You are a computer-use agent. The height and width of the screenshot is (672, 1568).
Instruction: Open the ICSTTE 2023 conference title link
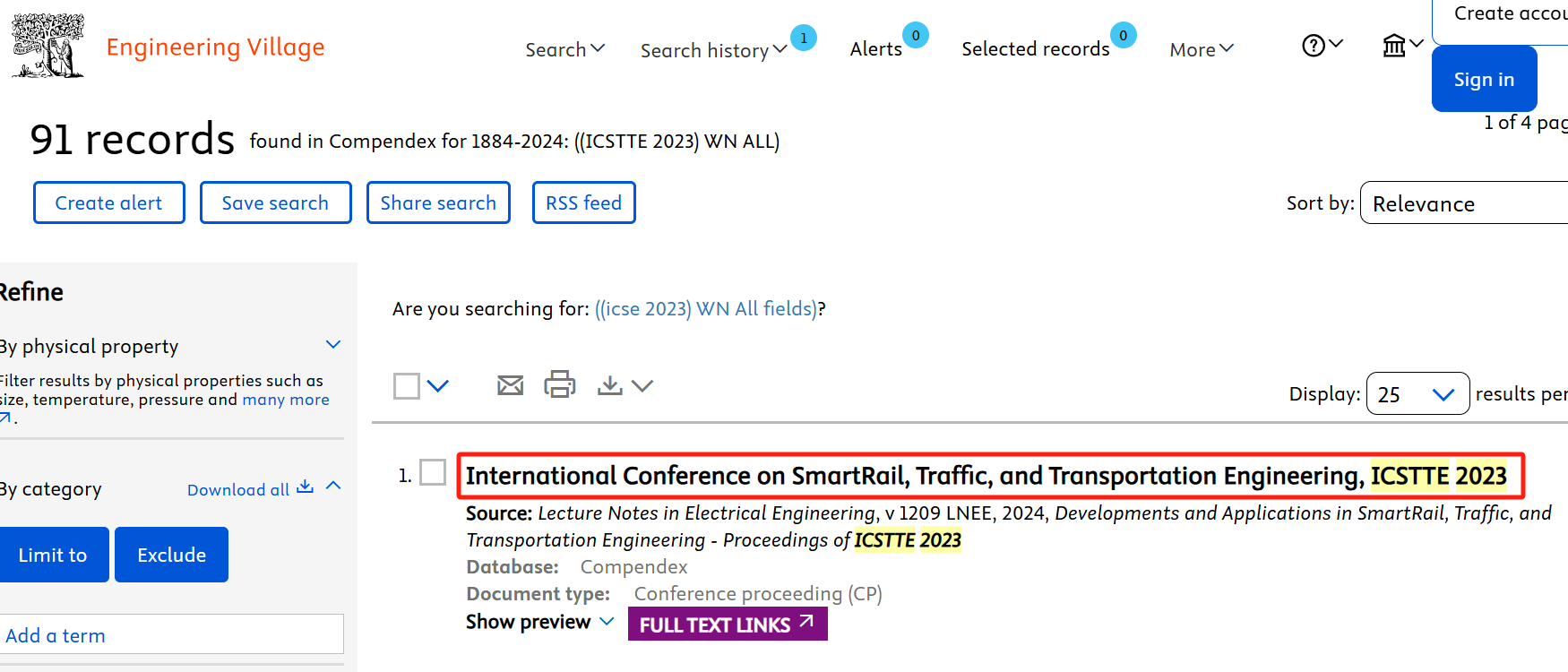pyautogui.click(x=986, y=476)
